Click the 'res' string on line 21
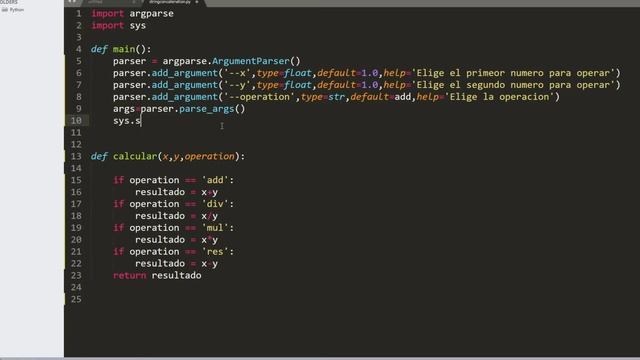 (x=215, y=252)
